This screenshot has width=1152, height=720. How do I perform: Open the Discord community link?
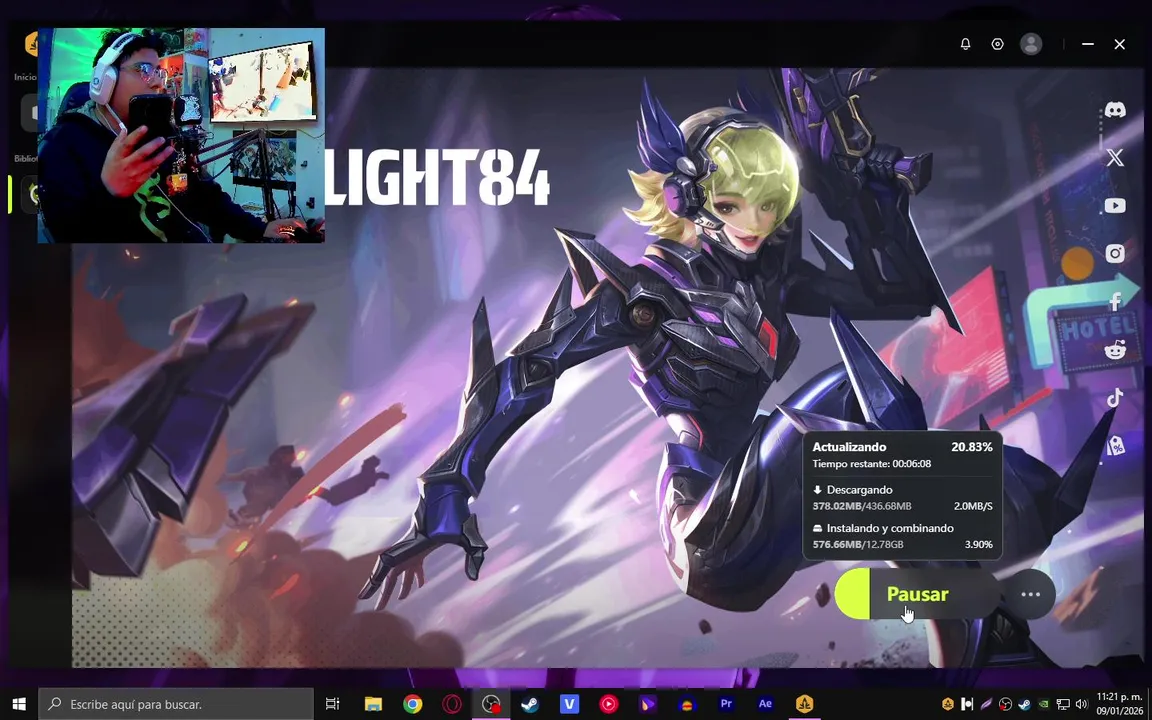tap(1115, 110)
